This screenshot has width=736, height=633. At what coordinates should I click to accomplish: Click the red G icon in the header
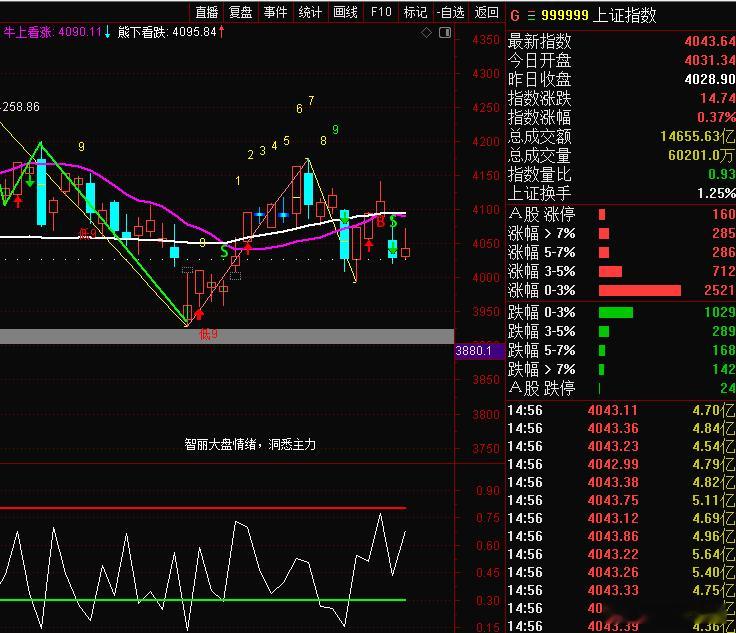[x=515, y=15]
